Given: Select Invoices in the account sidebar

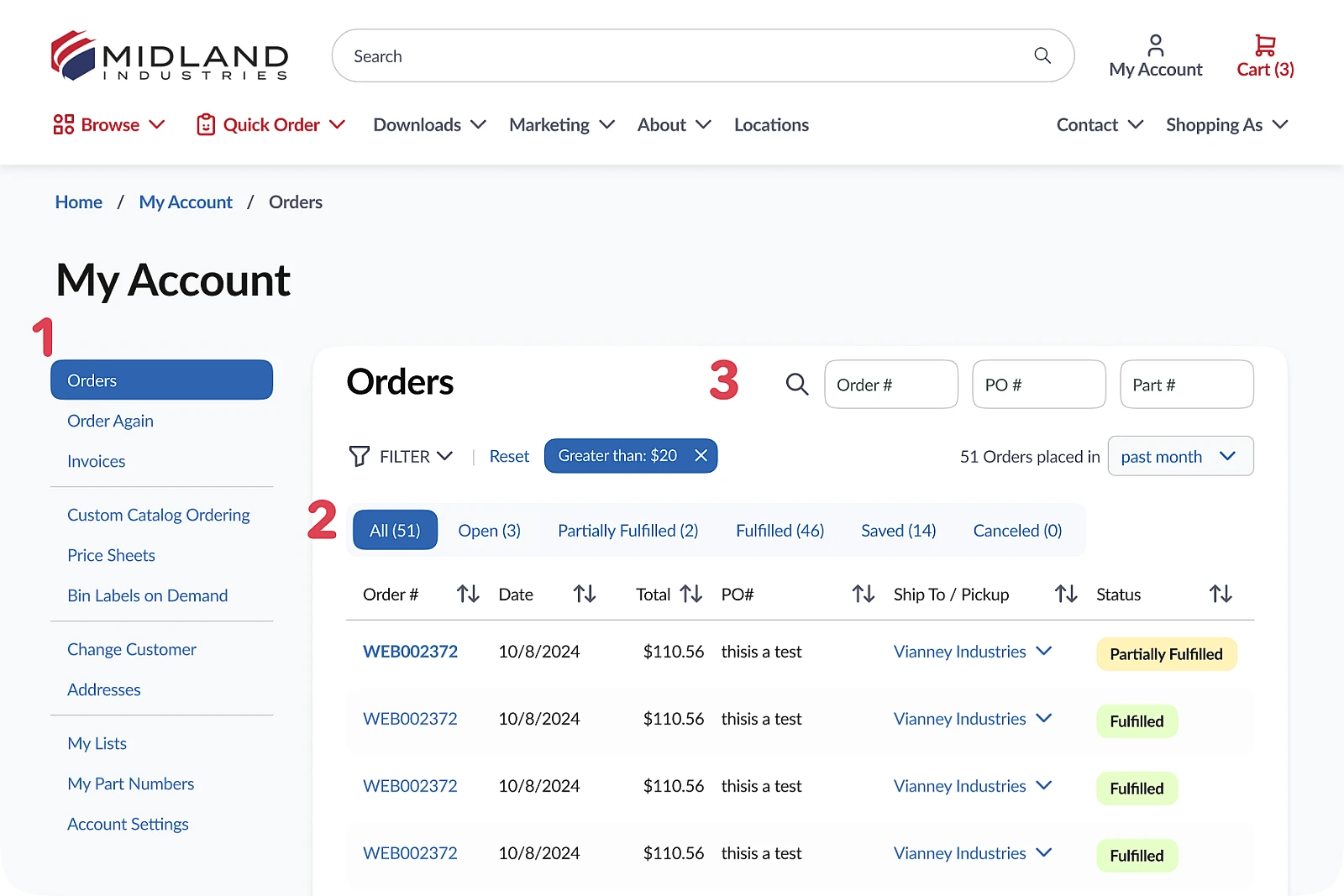Looking at the screenshot, I should pyautogui.click(x=96, y=460).
